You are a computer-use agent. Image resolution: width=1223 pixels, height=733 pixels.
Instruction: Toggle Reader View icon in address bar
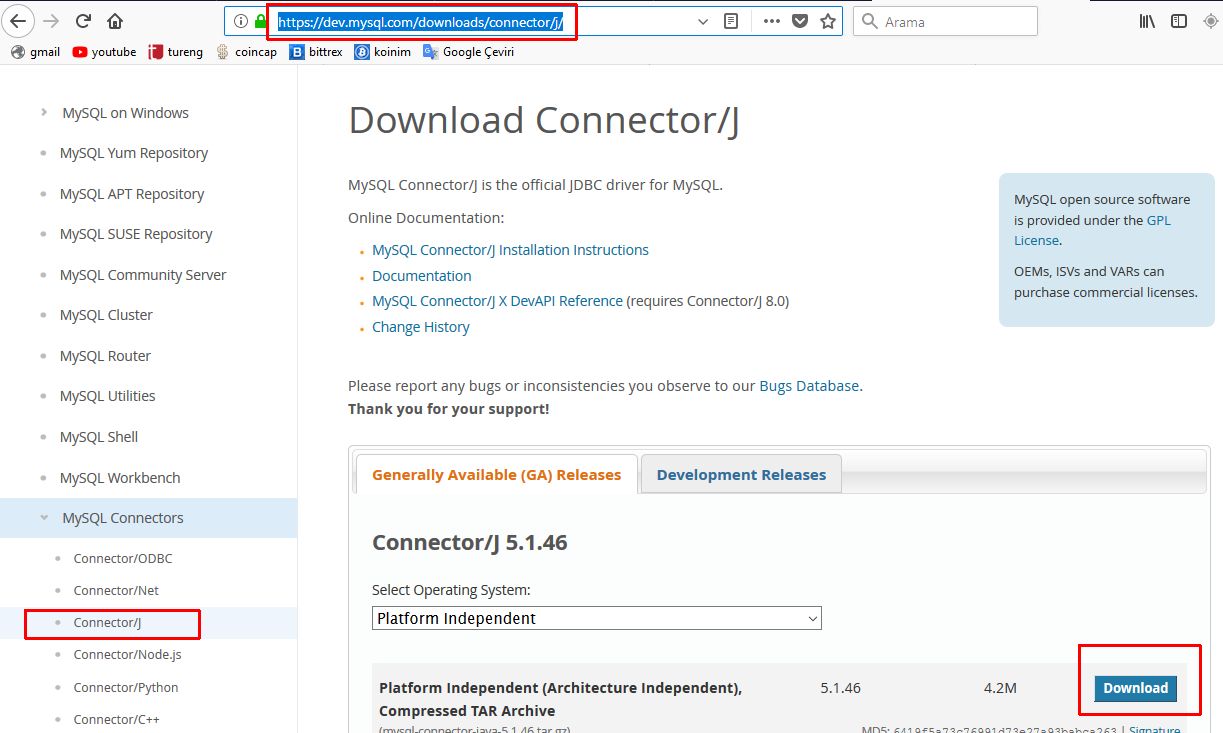731,21
